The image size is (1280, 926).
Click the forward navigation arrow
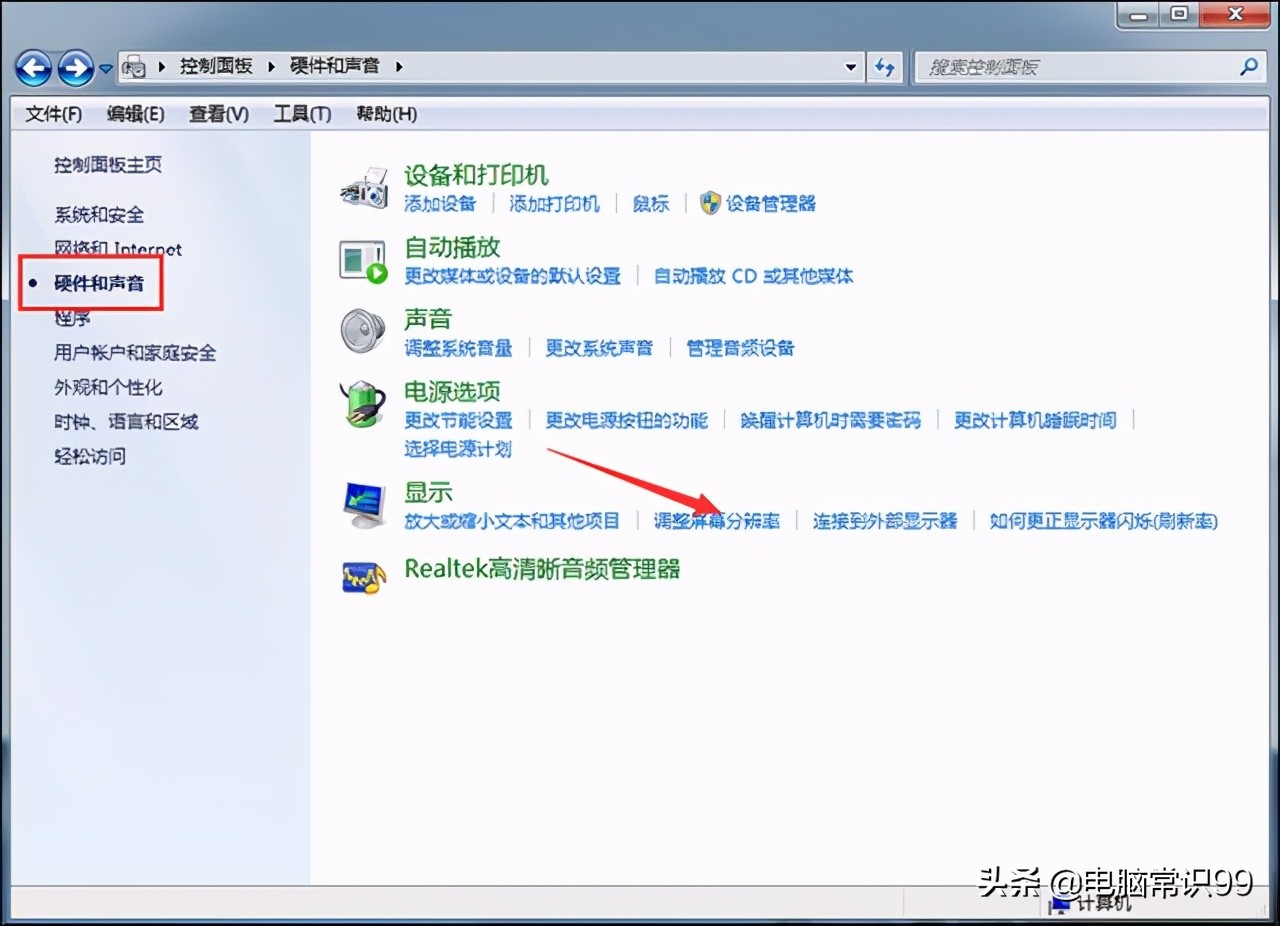tap(75, 67)
